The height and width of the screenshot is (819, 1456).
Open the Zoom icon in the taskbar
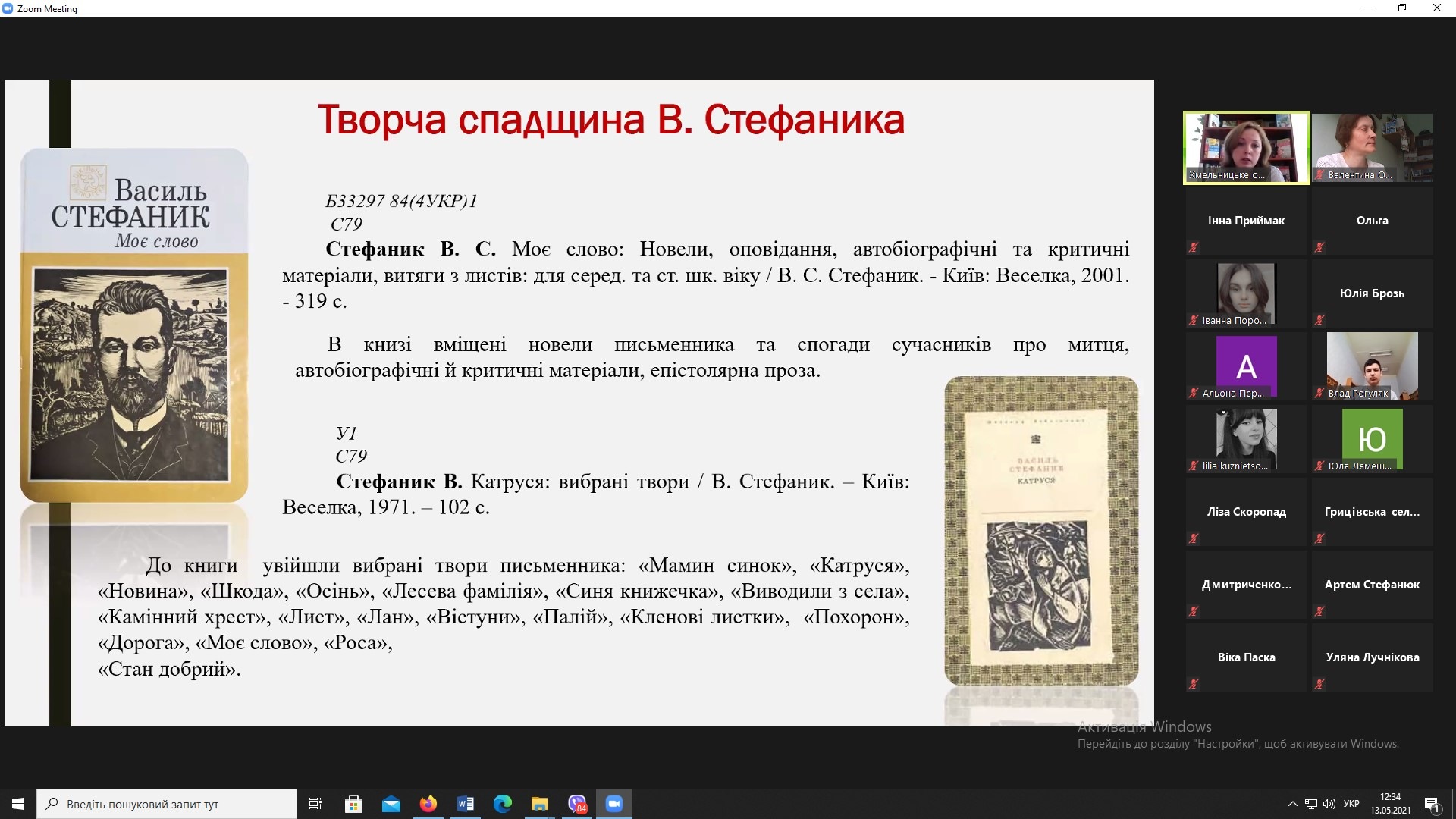click(613, 804)
